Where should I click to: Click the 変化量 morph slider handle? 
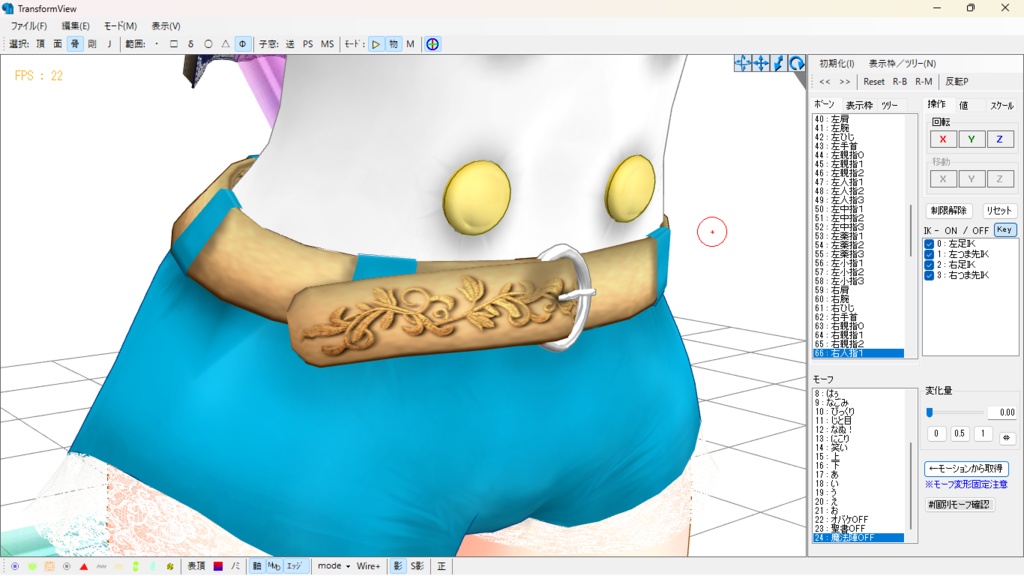(929, 412)
